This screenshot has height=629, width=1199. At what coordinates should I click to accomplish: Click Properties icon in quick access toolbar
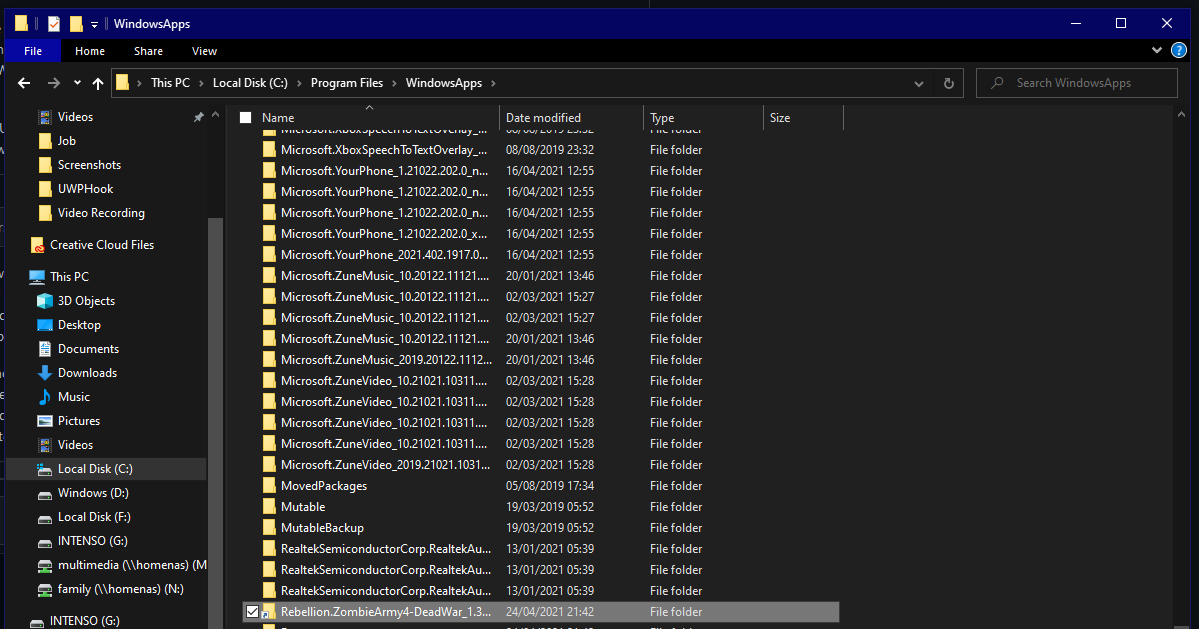(x=54, y=24)
